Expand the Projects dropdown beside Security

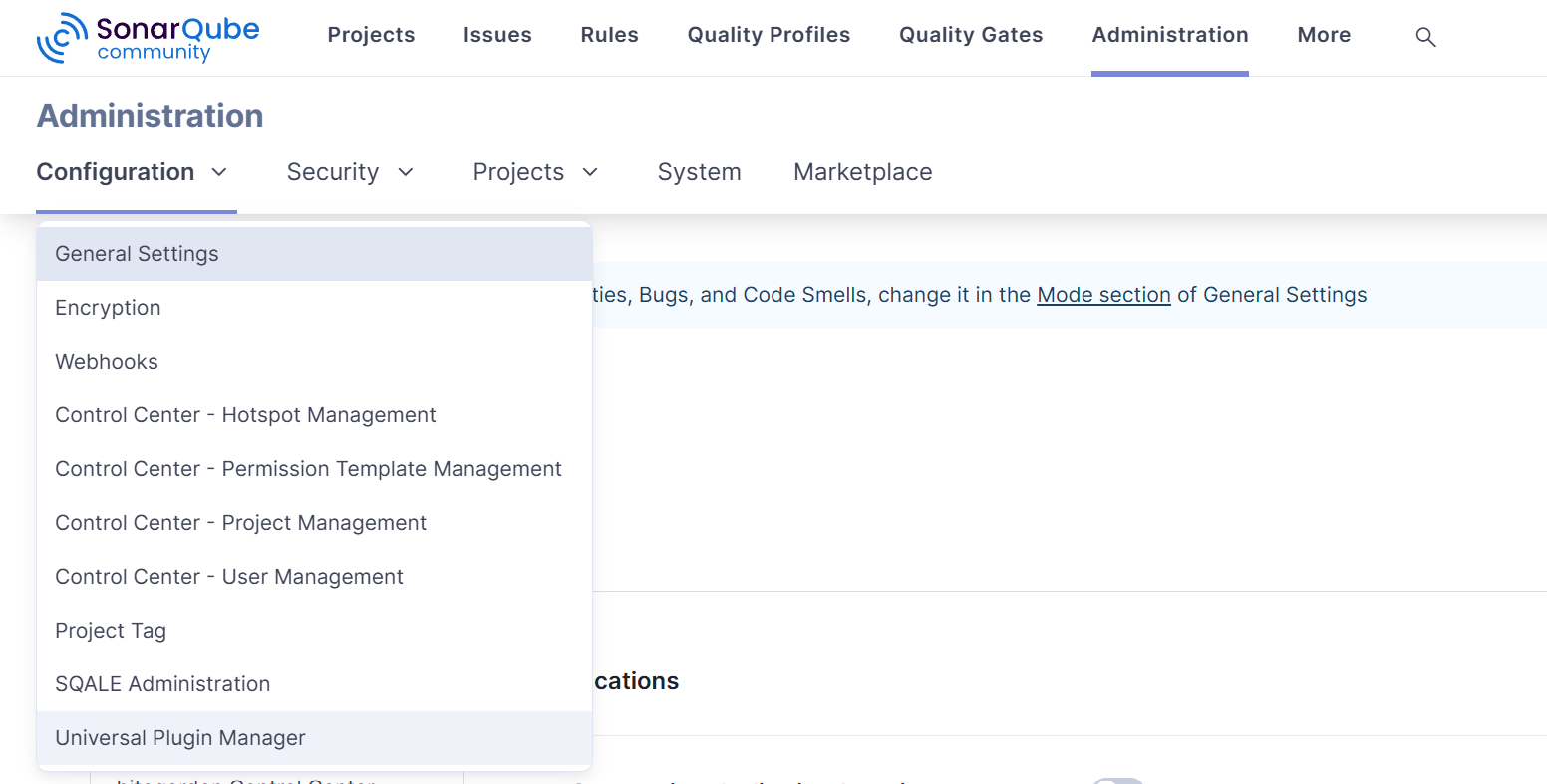tap(535, 172)
